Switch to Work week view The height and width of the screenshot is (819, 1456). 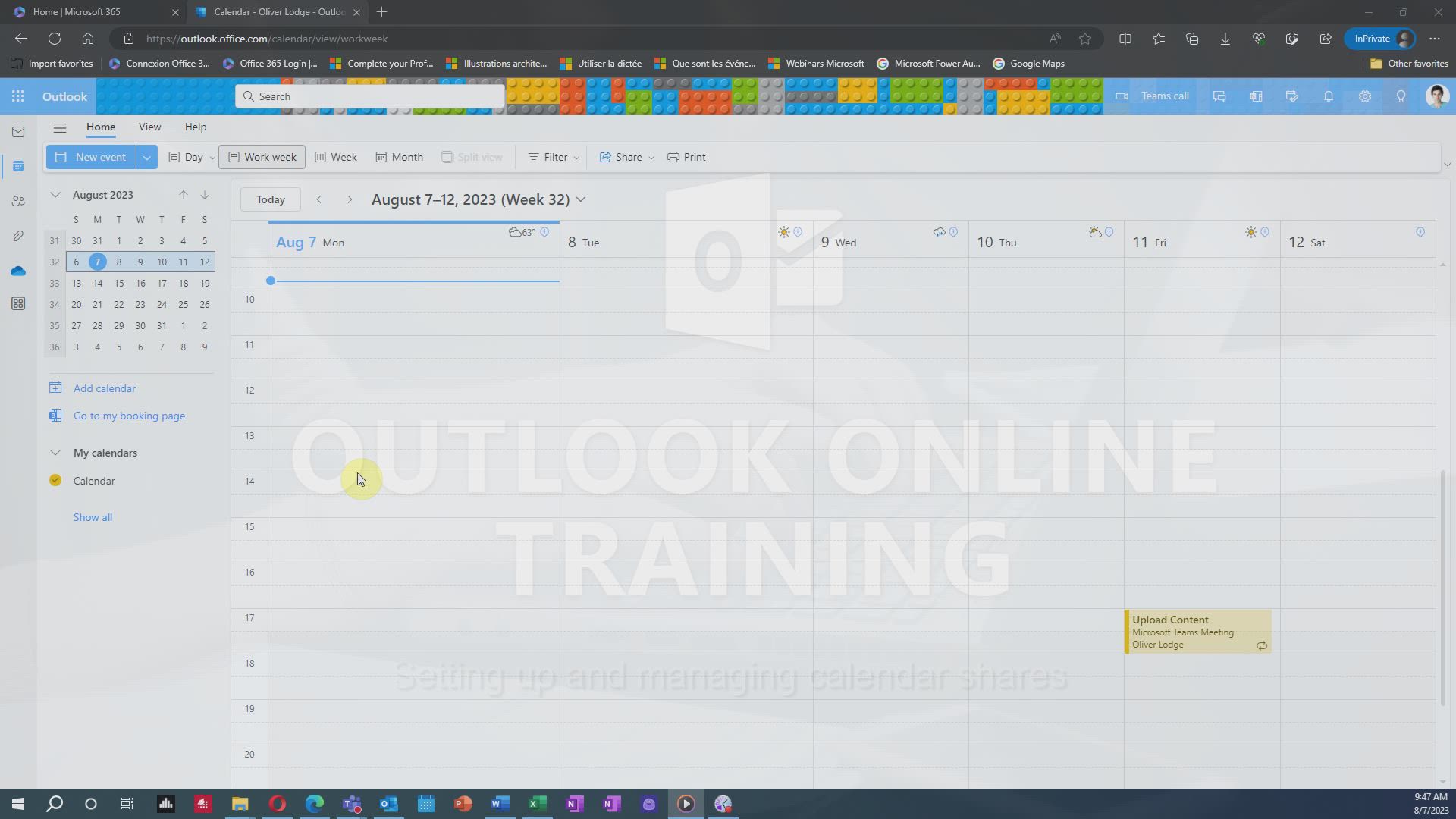coord(262,157)
